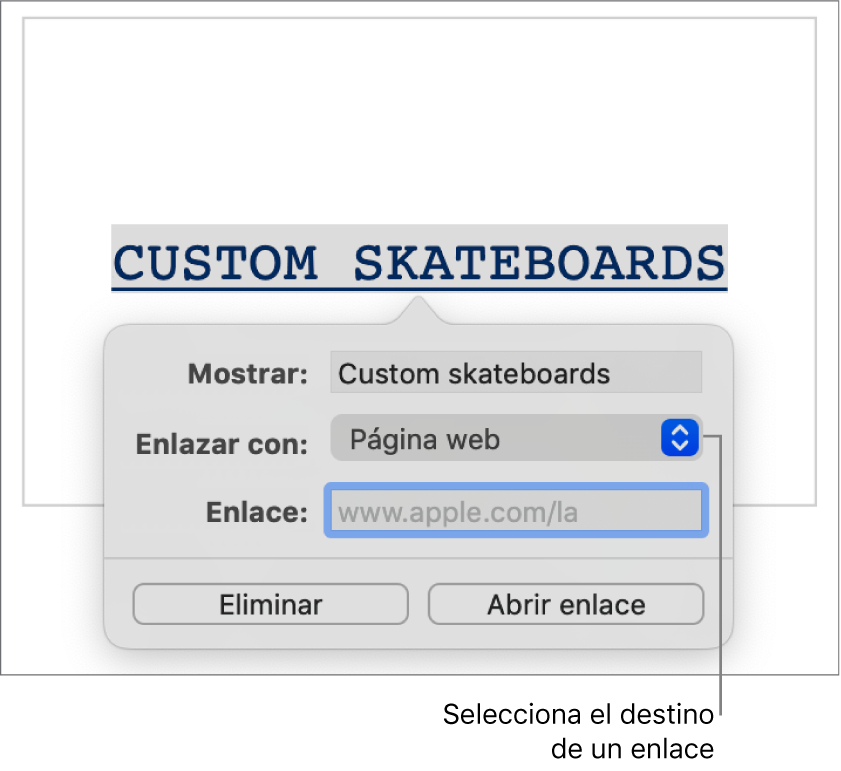The width and height of the screenshot is (841, 771).
Task: Click the www.apple.com/la placeholder text
Action: click(x=458, y=513)
